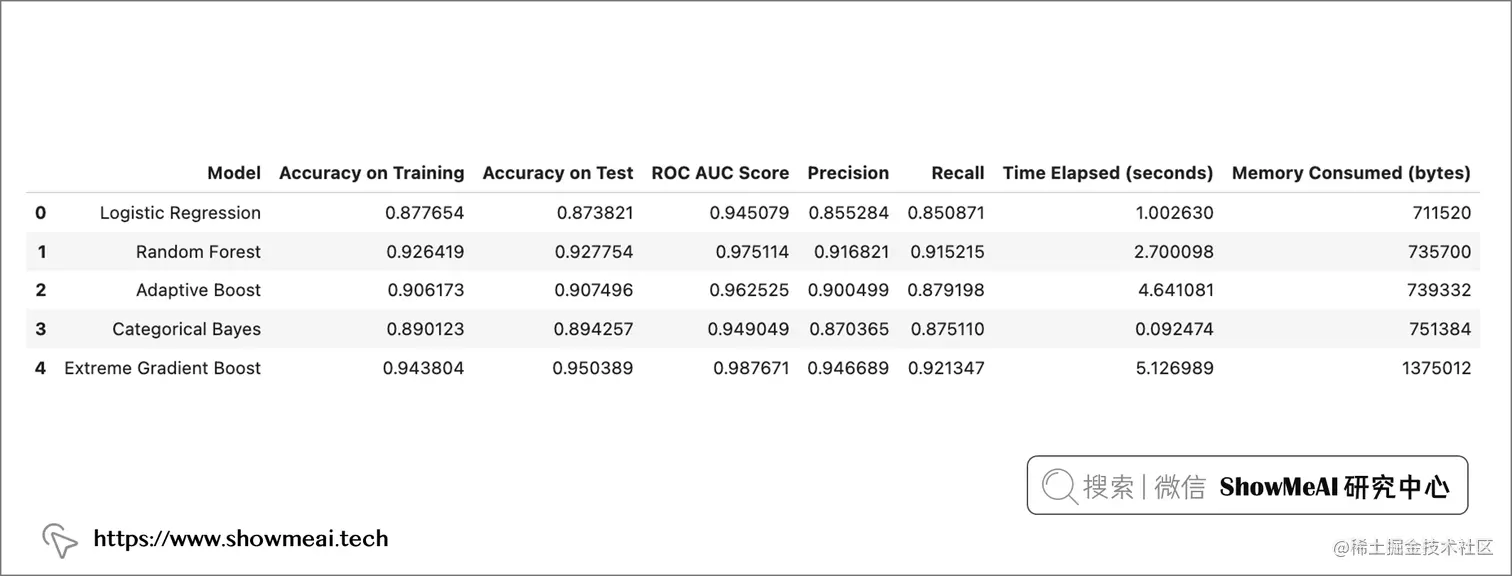1512x576 pixels.
Task: Click time elapsed value 0.092474
Action: pos(1174,329)
